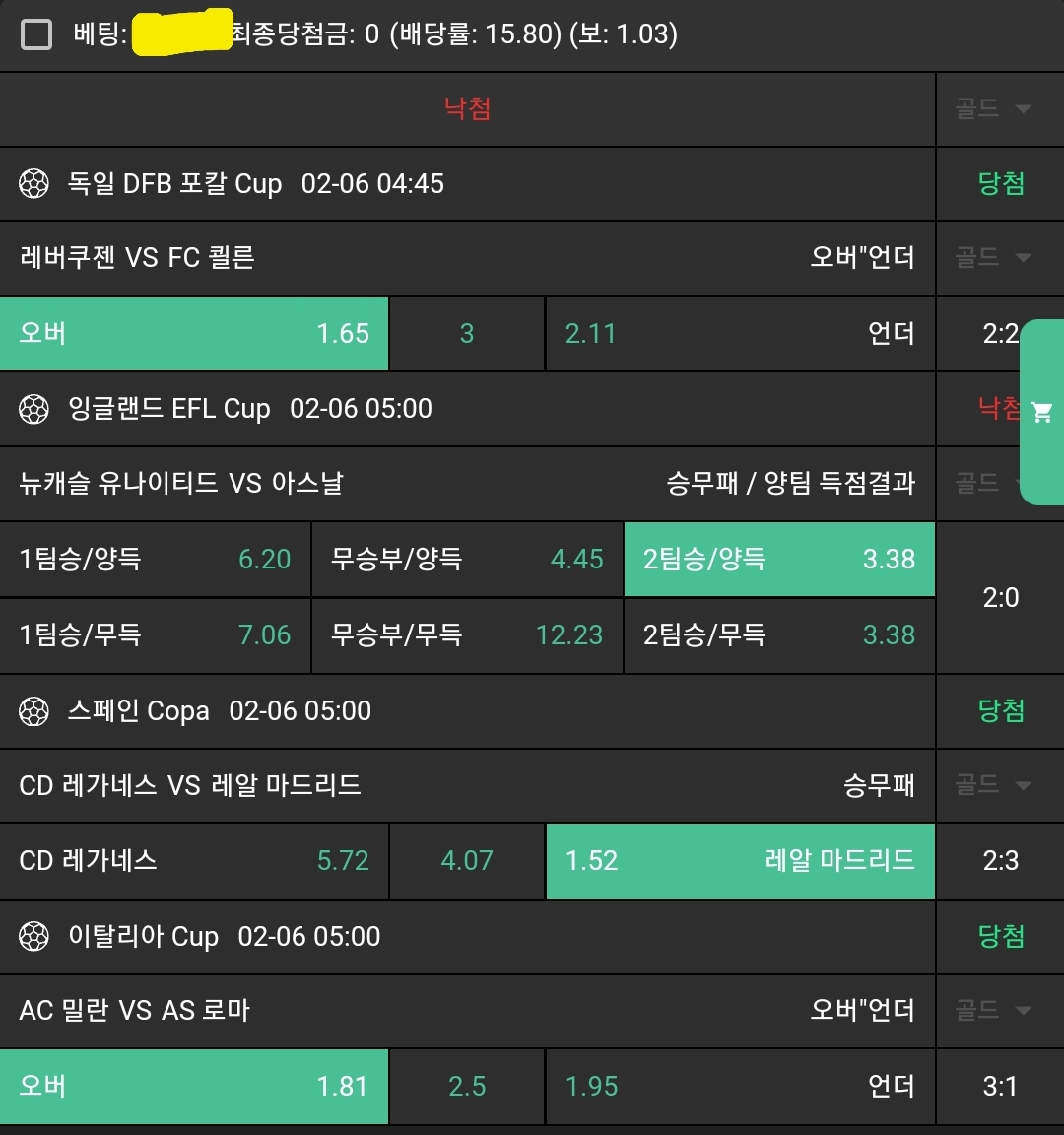This screenshot has height=1135, width=1064.
Task: Expand the 골드 dropdown next to 낙첨 header
Action: [992, 108]
